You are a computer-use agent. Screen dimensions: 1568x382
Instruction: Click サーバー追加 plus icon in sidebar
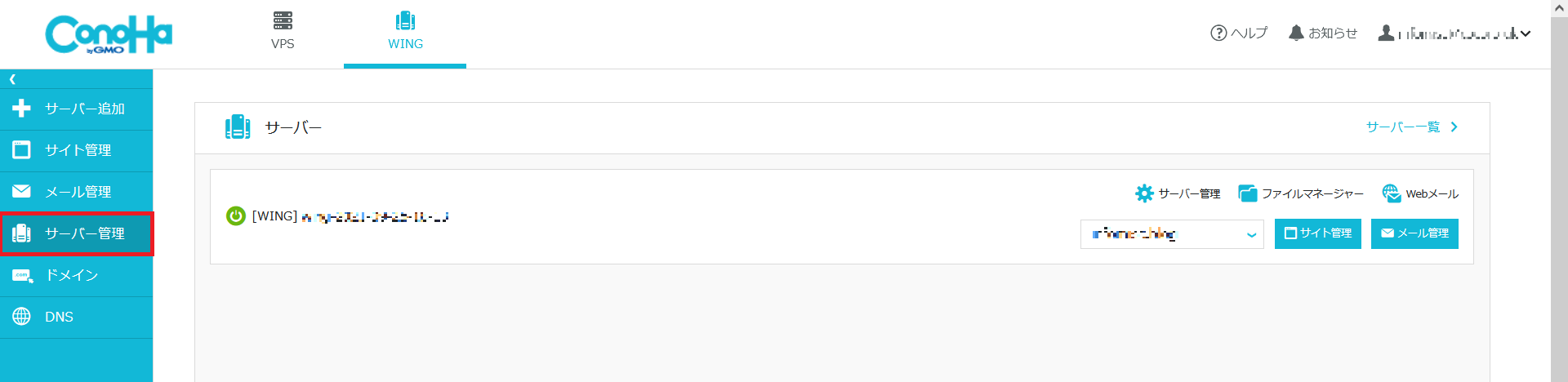click(22, 109)
